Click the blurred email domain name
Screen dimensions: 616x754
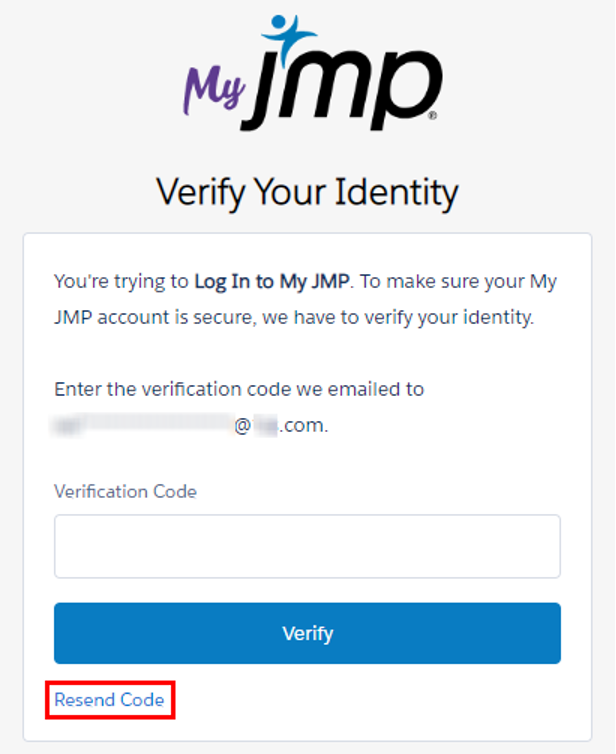(266, 426)
